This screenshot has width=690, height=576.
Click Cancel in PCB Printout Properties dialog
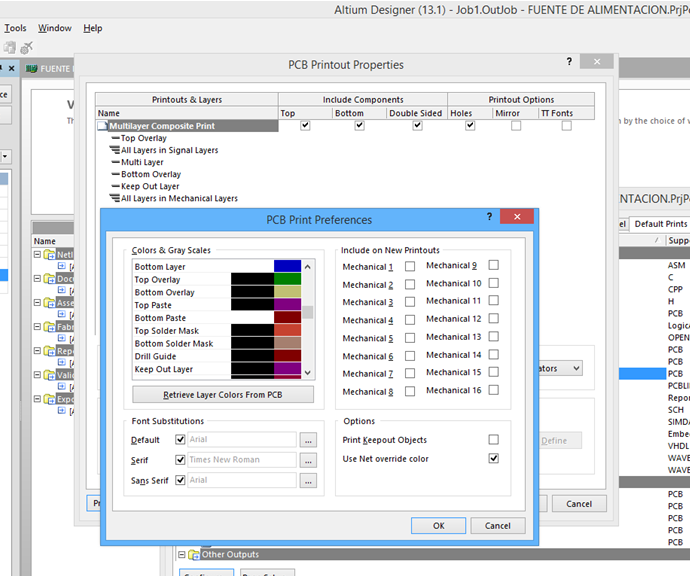[x=579, y=504]
